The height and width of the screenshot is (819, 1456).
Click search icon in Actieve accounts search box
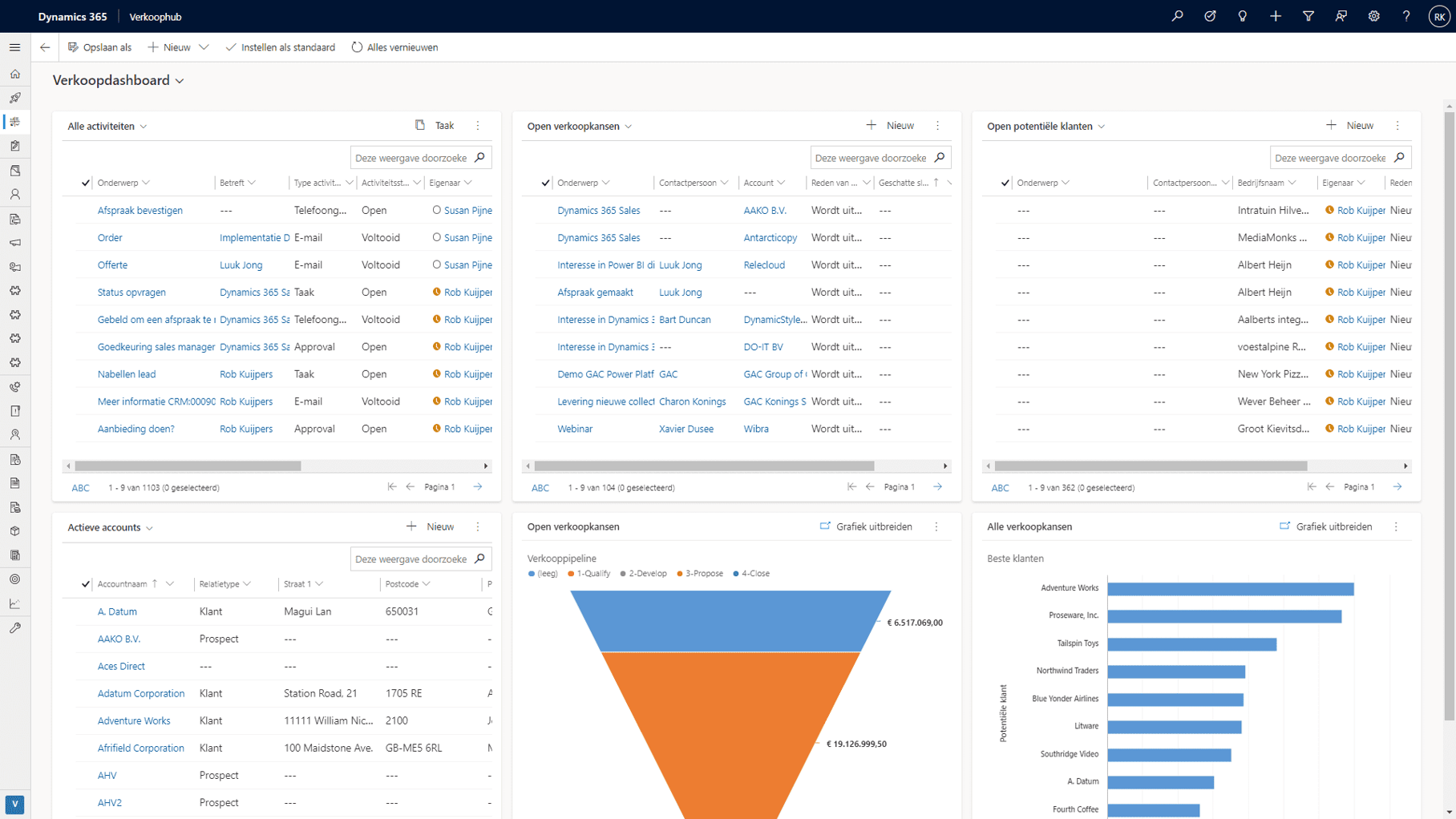pos(479,559)
